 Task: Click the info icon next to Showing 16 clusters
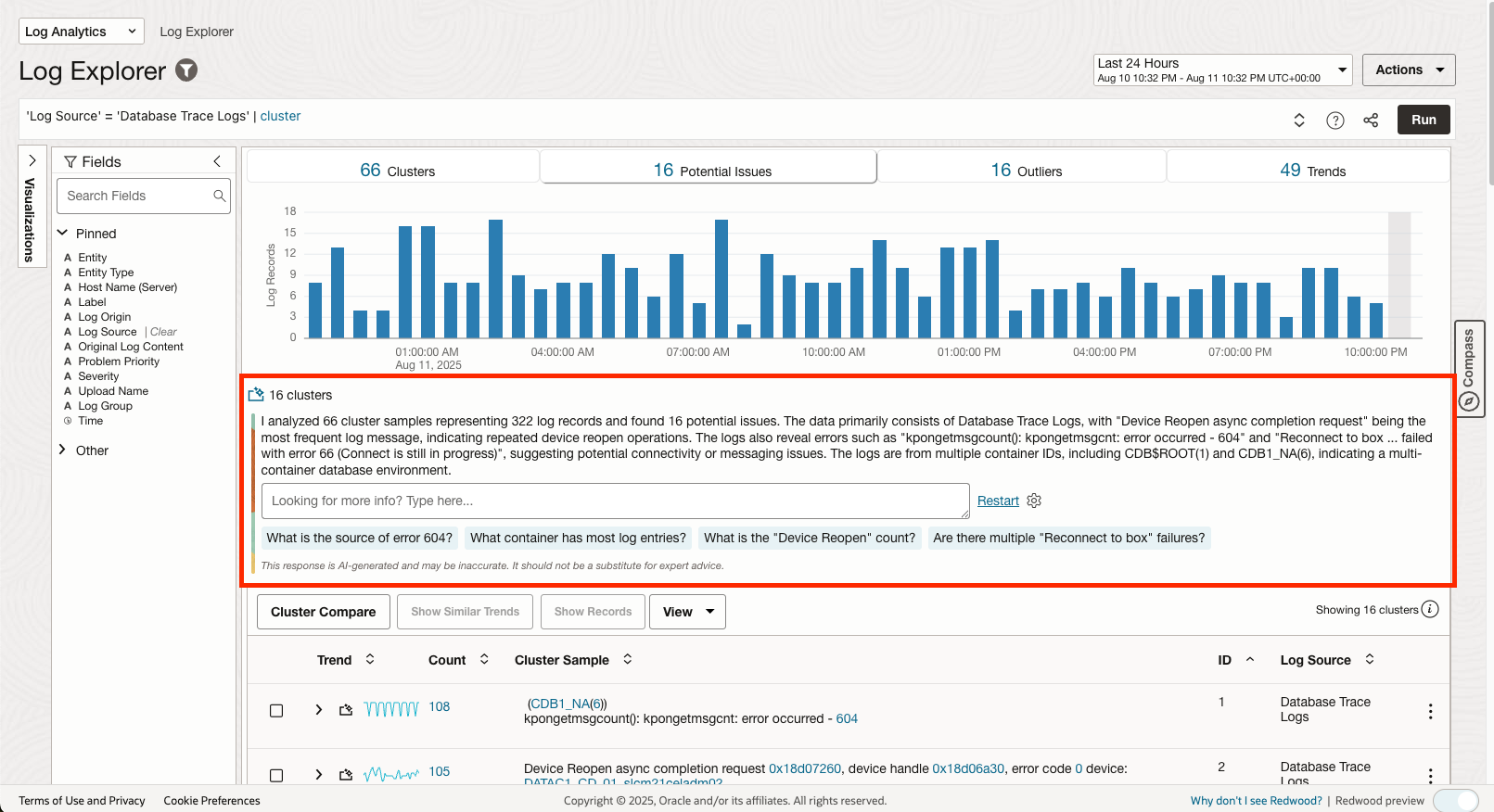click(x=1430, y=609)
